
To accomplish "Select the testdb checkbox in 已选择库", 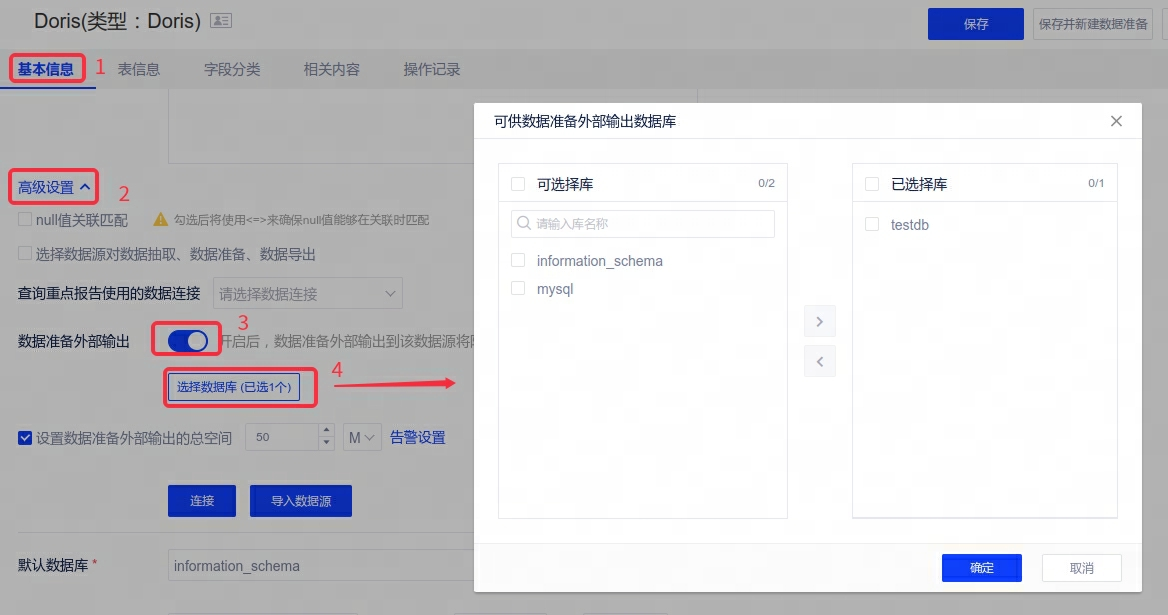I will [x=872, y=225].
